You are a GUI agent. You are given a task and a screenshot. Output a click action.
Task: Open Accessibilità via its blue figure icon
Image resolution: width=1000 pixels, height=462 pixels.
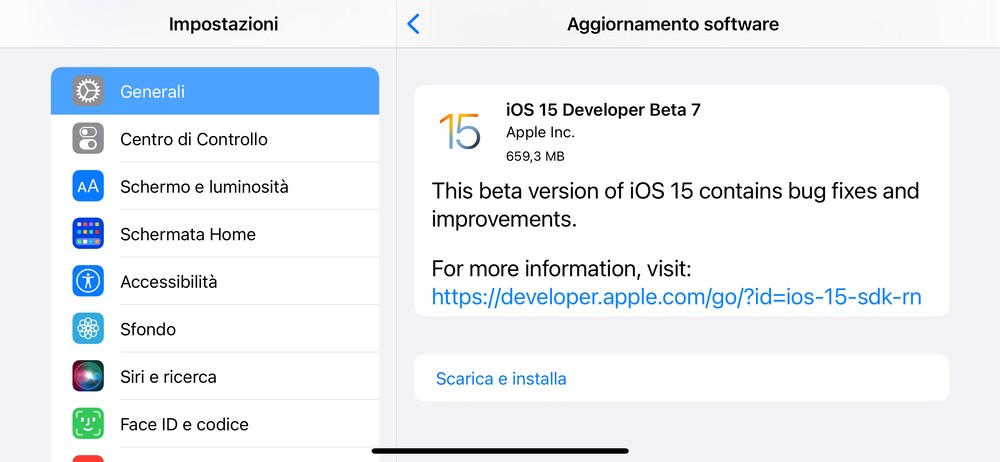click(88, 282)
